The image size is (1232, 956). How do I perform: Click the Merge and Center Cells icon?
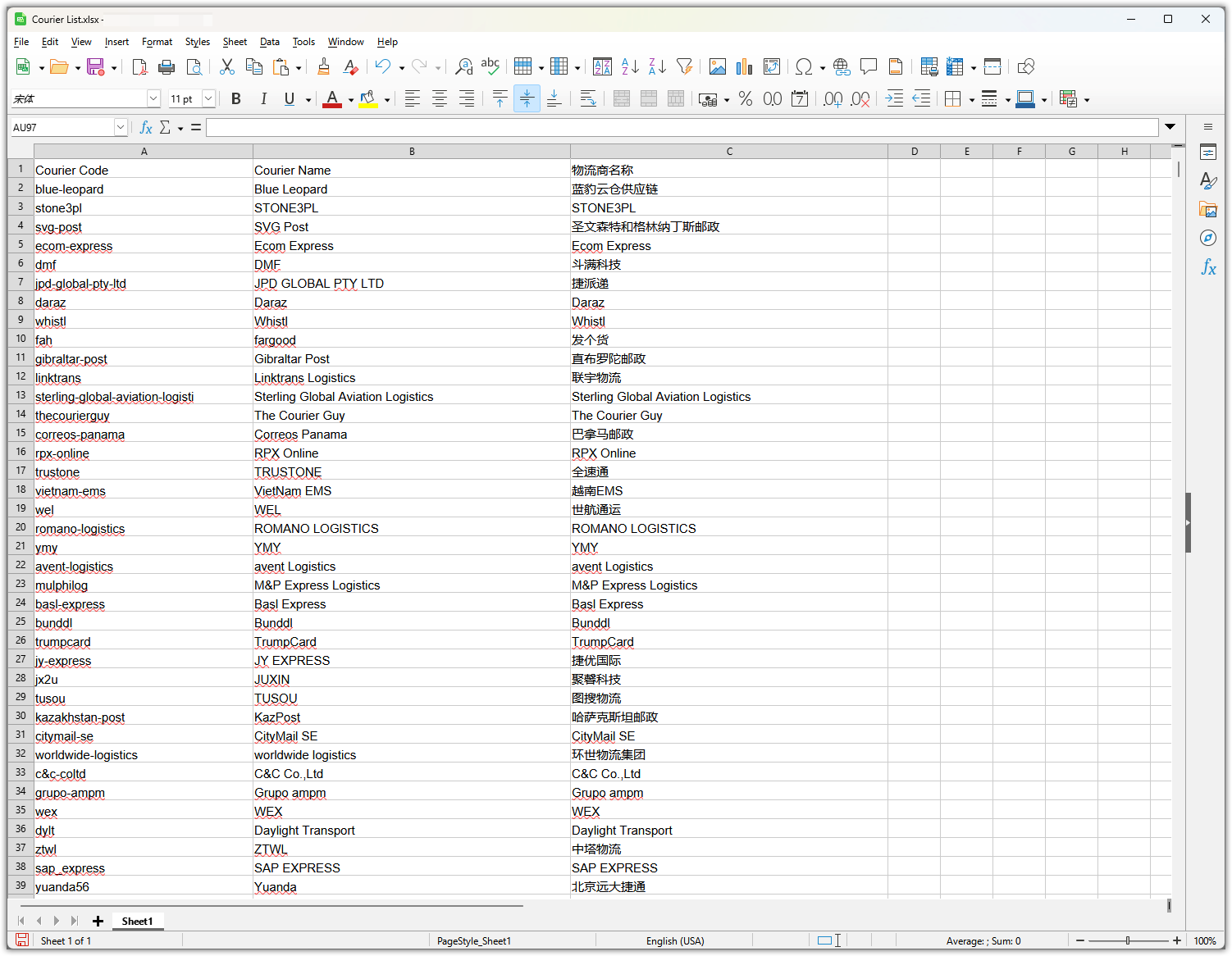622,99
